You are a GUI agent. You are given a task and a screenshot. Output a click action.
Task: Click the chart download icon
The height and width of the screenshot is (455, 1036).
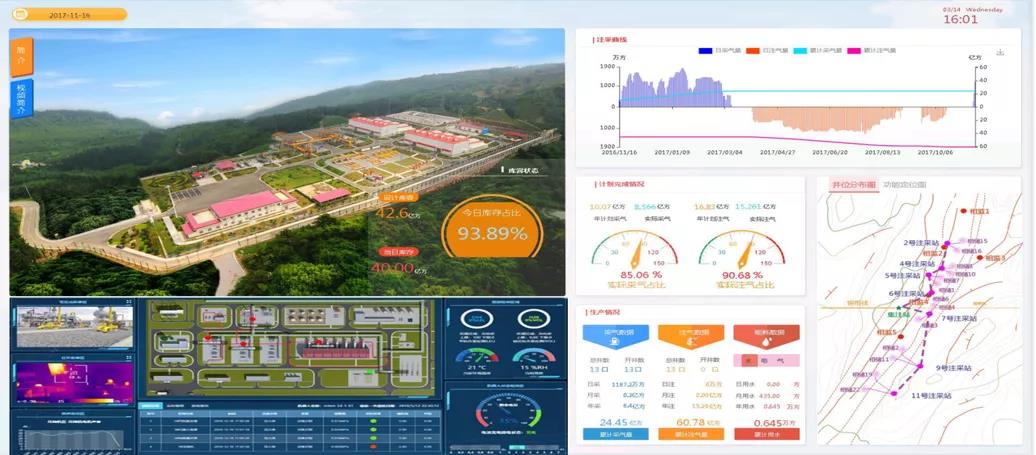coord(1000,51)
